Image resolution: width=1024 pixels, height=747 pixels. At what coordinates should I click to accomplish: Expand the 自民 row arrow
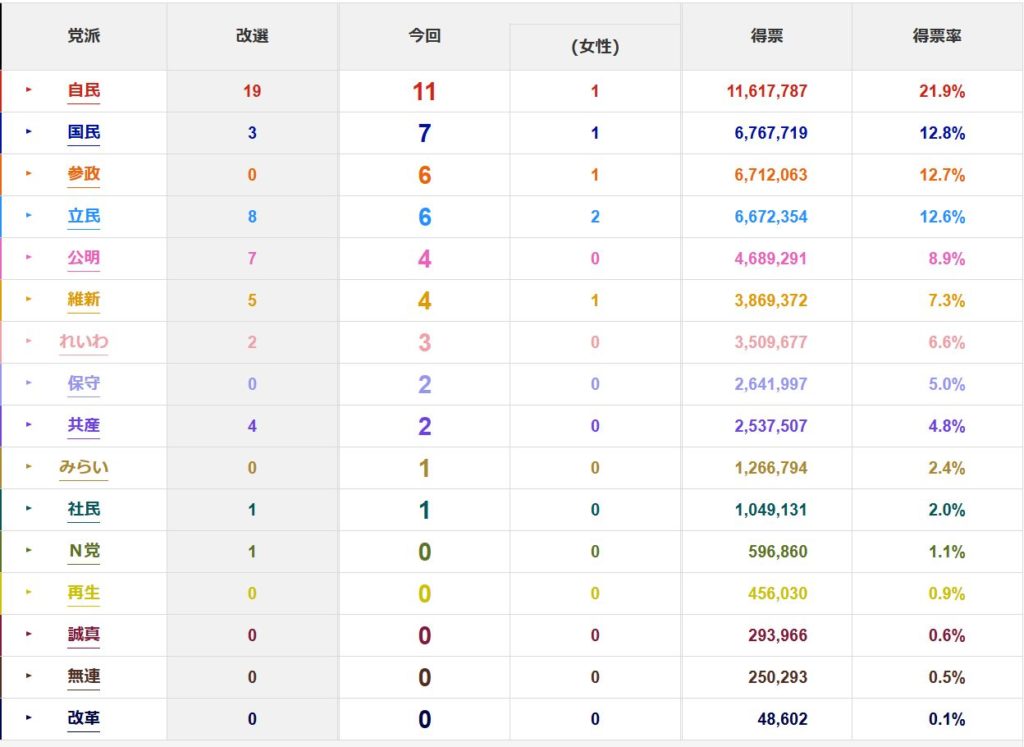click(29, 90)
